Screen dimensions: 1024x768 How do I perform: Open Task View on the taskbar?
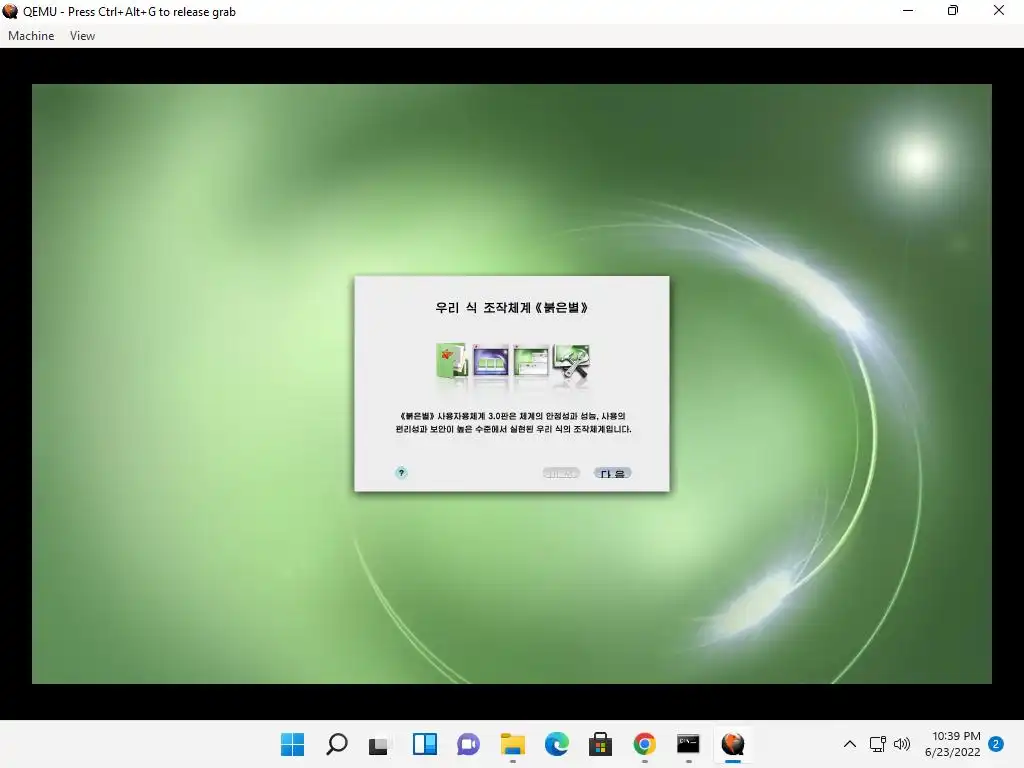click(379, 744)
